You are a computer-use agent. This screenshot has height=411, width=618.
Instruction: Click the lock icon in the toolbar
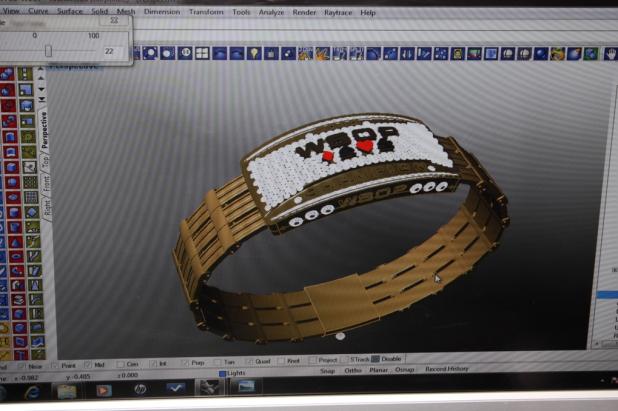[x=271, y=54]
